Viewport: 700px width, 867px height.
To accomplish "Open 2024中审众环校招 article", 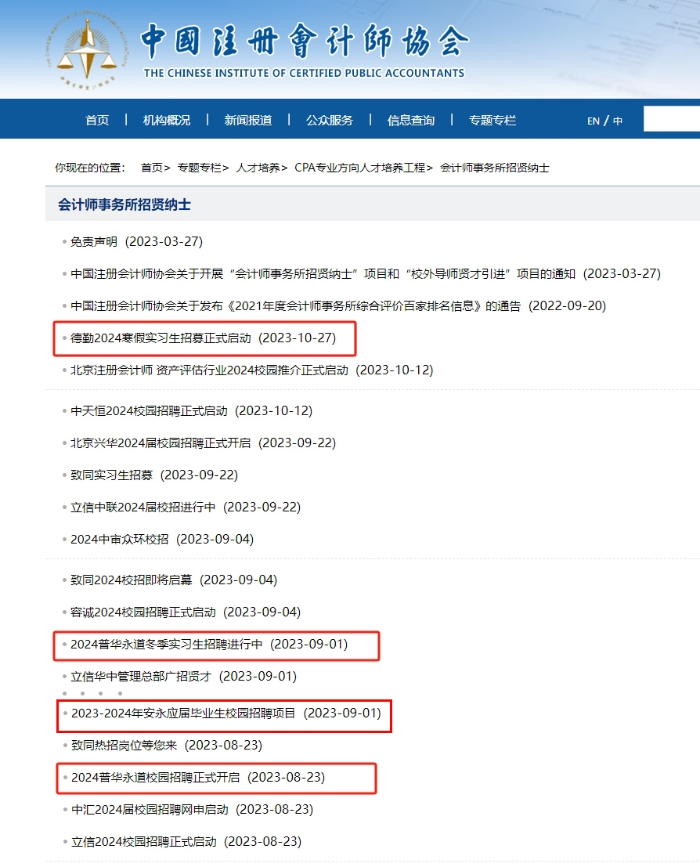I will [119, 539].
